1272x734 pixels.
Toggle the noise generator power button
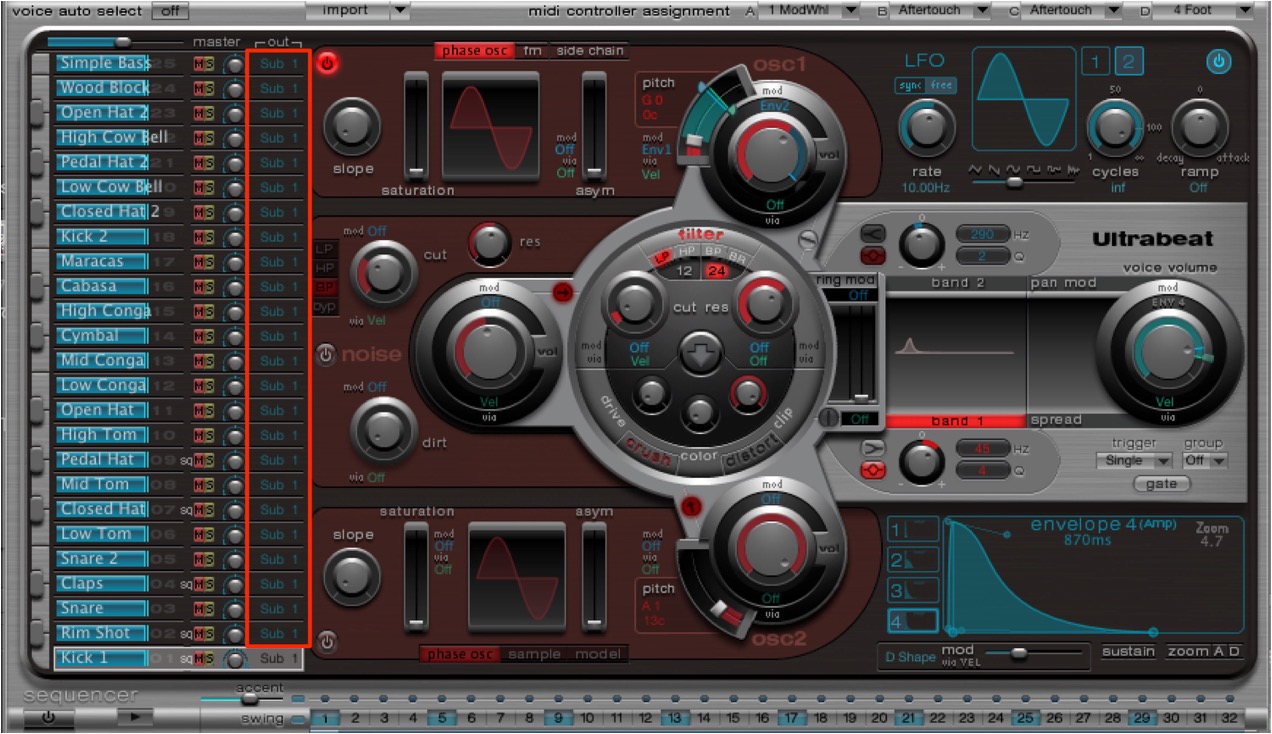(327, 354)
